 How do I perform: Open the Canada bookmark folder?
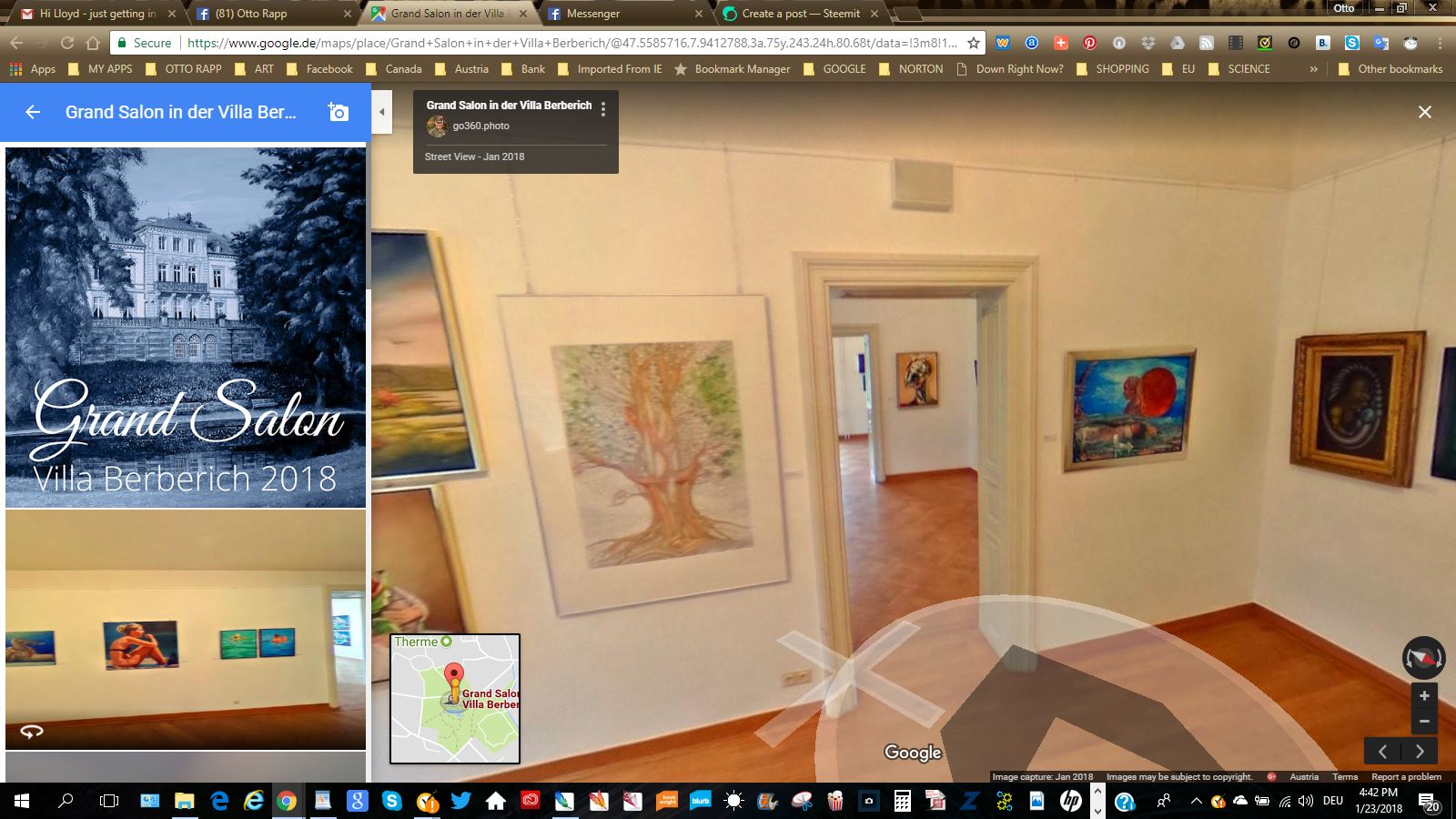393,69
